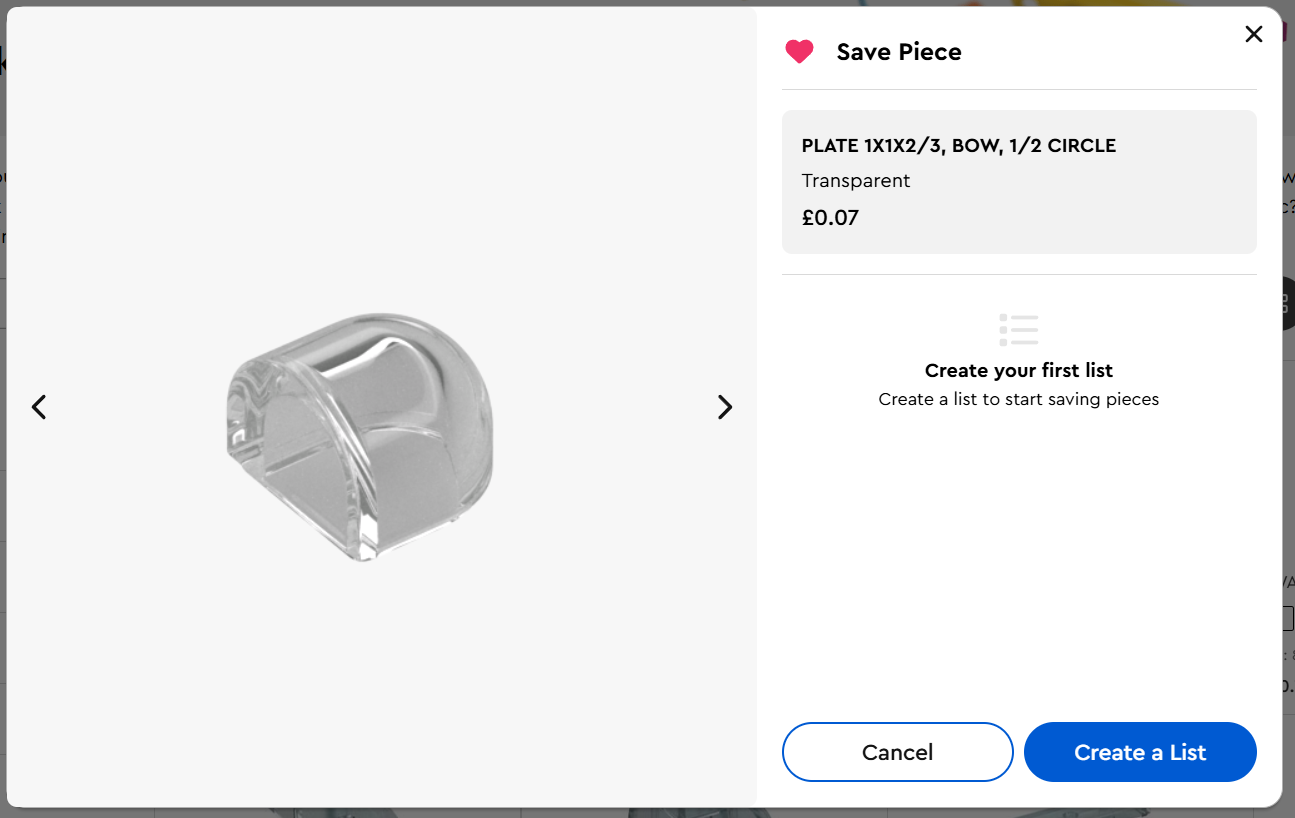This screenshot has width=1295, height=818.
Task: Advance to the next product image
Action: click(x=725, y=407)
